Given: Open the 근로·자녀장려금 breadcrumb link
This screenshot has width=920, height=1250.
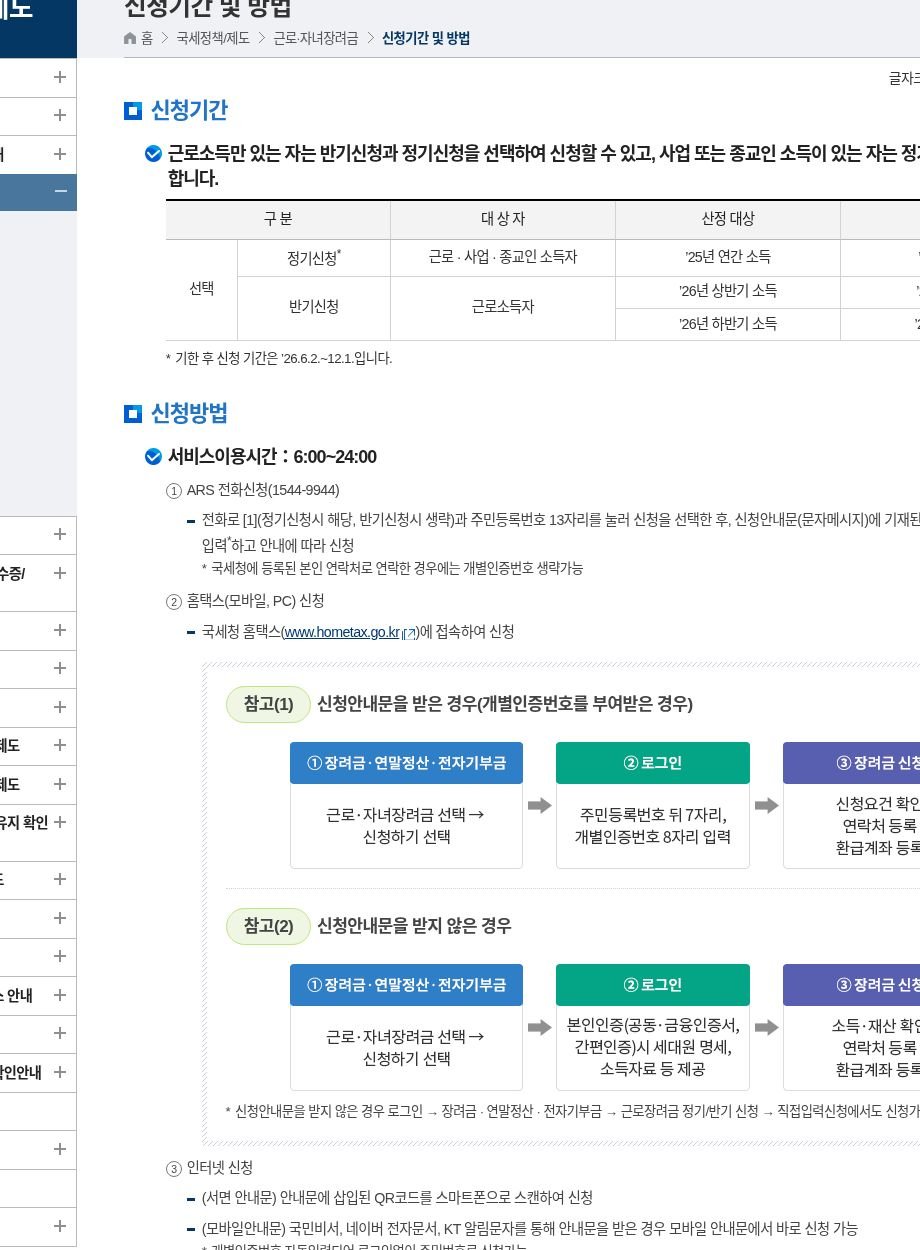Looking at the screenshot, I should pos(316,38).
